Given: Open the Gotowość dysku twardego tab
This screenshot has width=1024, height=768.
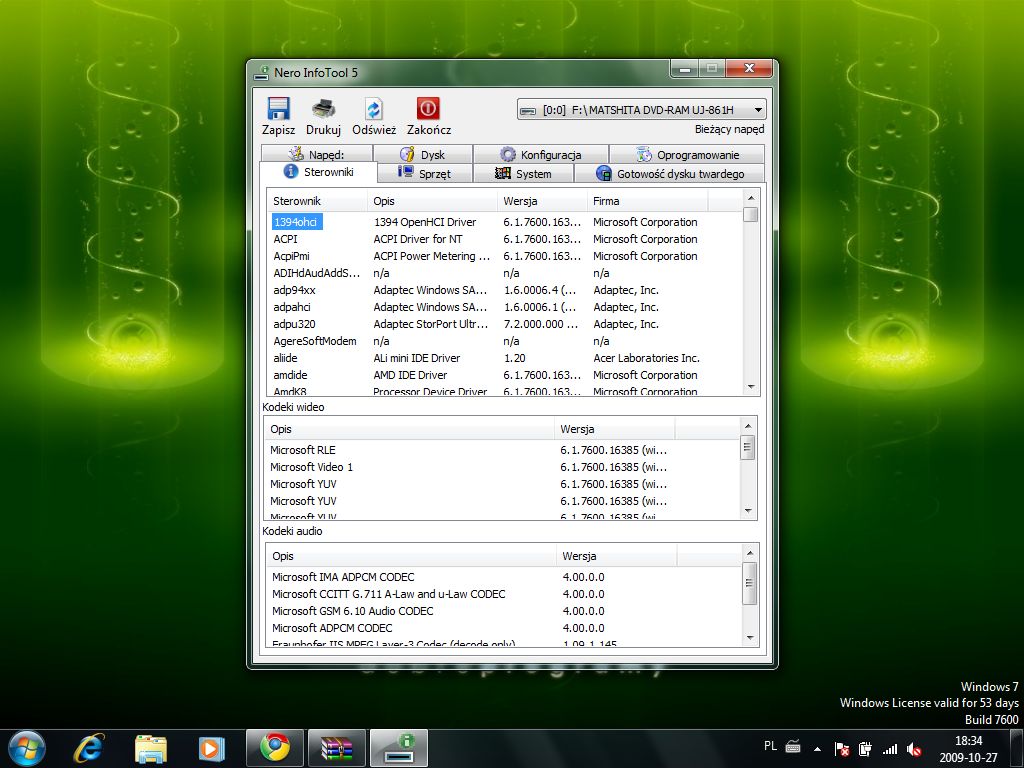Looking at the screenshot, I should coord(670,173).
